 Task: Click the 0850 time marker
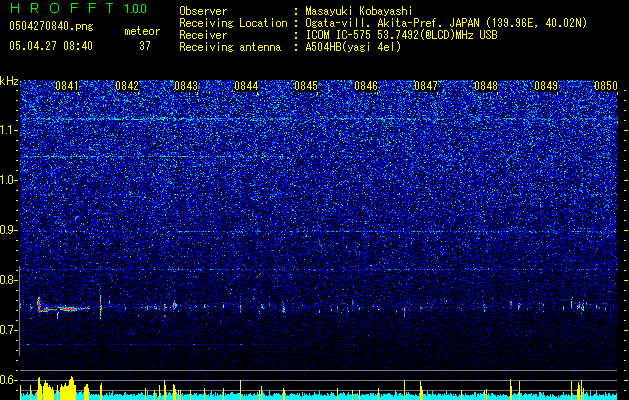tap(606, 86)
